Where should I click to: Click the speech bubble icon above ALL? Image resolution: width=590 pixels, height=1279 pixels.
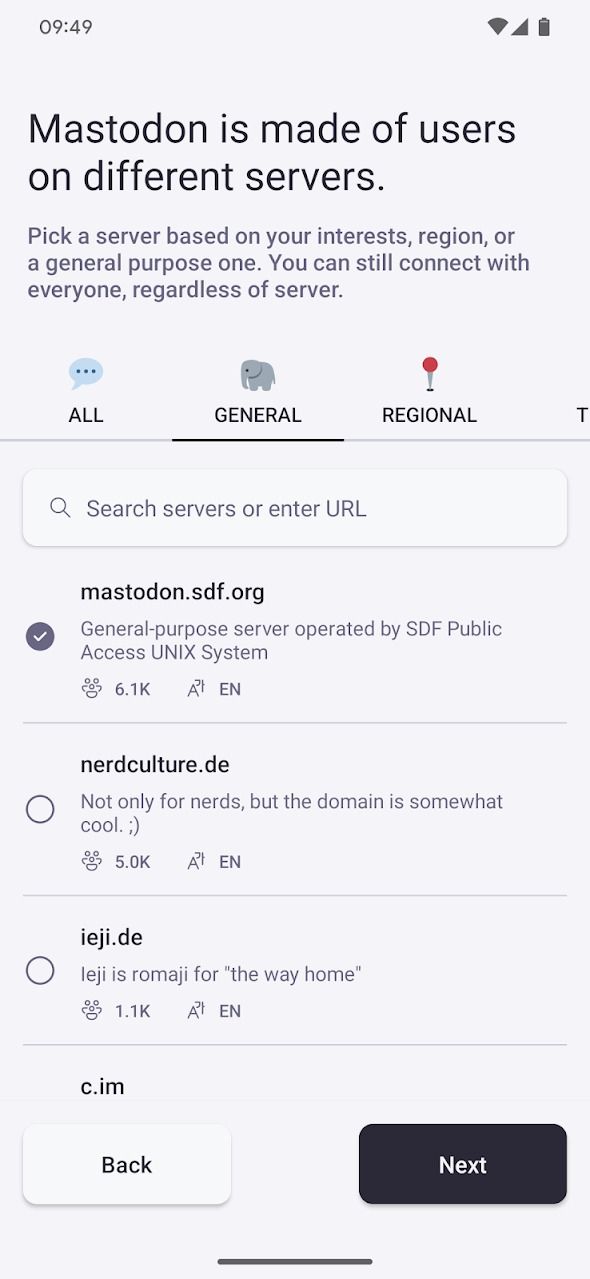pyautogui.click(x=86, y=371)
